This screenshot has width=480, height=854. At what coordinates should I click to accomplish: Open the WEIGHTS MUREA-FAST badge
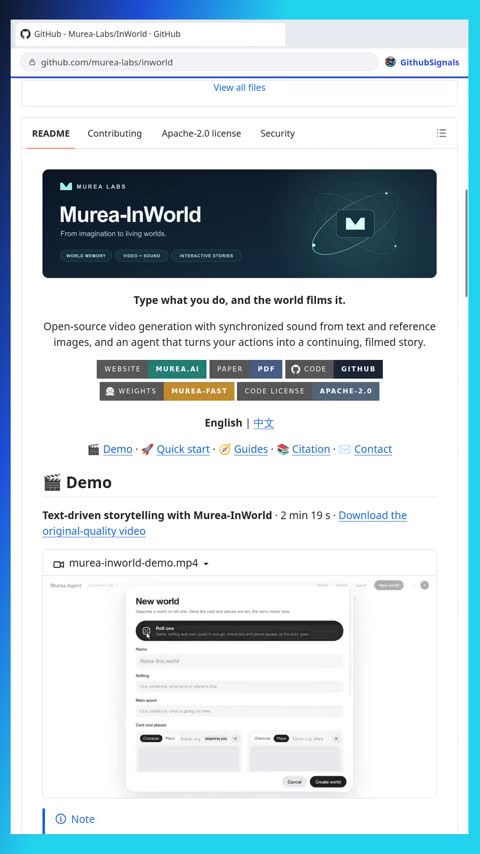click(x=167, y=391)
